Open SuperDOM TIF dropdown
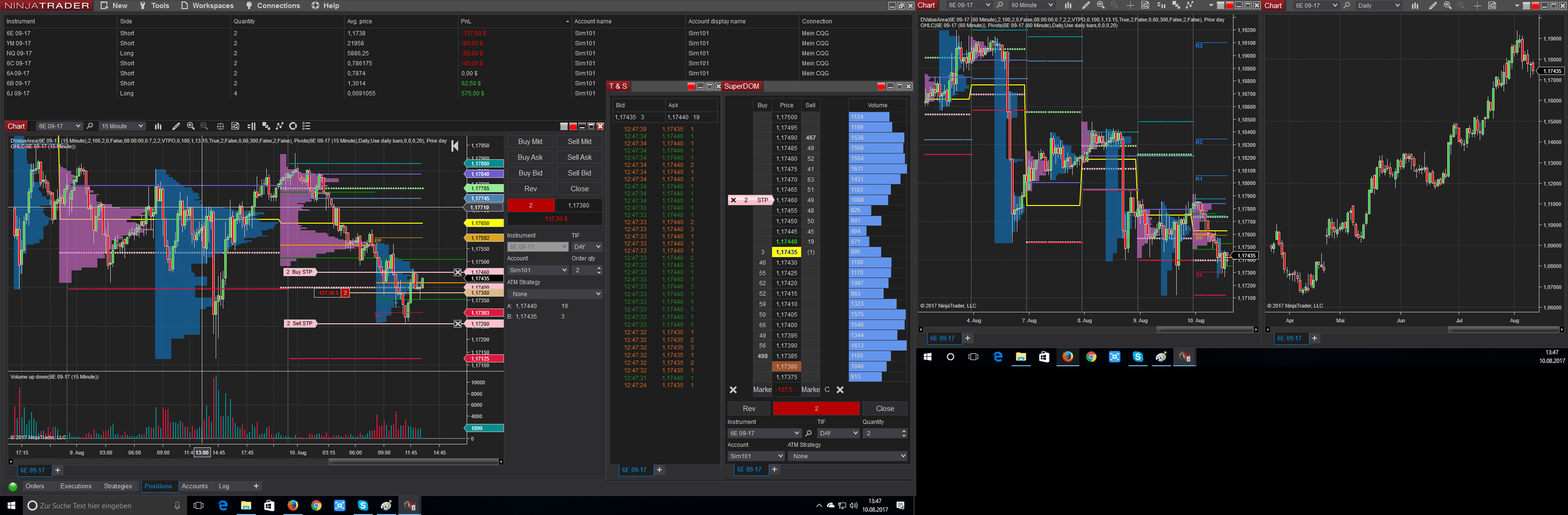The image size is (1568, 515). pos(838,433)
